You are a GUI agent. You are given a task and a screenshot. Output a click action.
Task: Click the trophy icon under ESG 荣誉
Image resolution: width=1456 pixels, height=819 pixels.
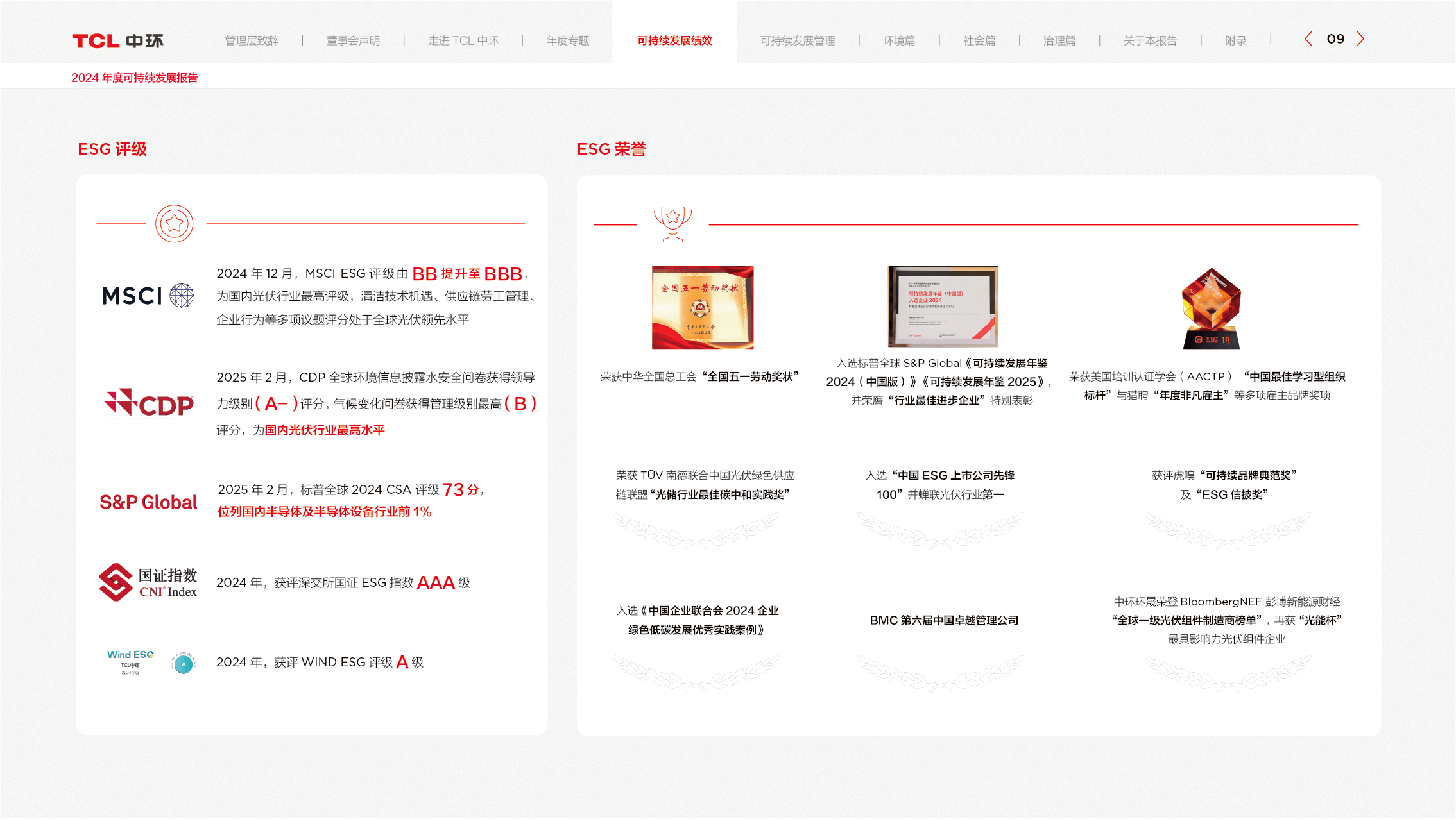(672, 224)
